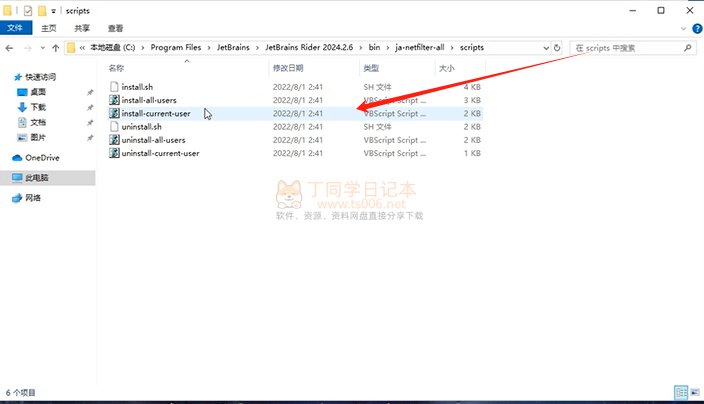Image resolution: width=704 pixels, height=404 pixels.
Task: Open 图片 in quick access
Action: [x=38, y=137]
